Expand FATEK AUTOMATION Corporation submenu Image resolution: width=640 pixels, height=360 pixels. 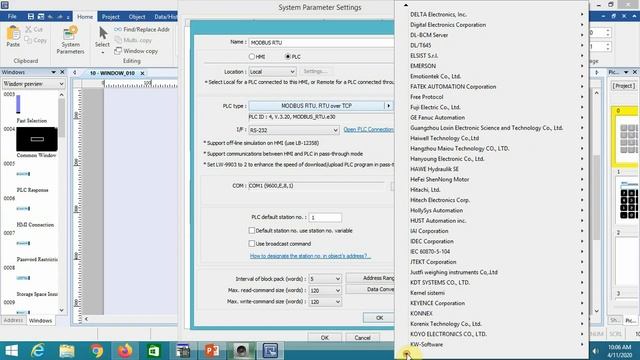click(x=491, y=87)
